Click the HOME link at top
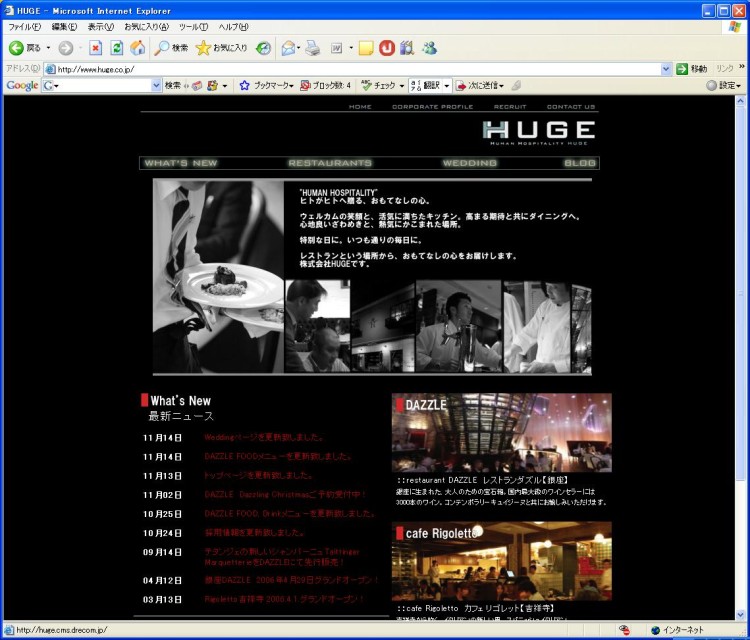Viewport: 750px width, 640px height. (x=360, y=107)
